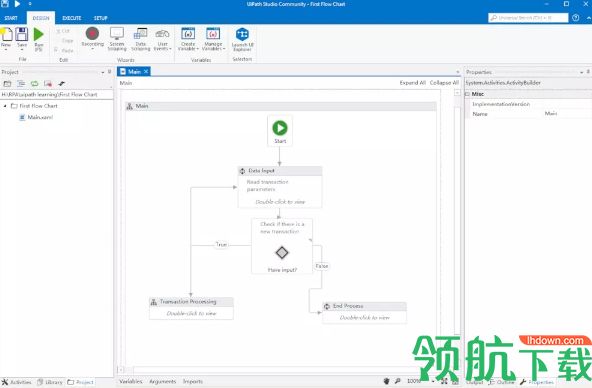Select the Data Input activity box
Screen dimensions: 592x388
[280, 187]
